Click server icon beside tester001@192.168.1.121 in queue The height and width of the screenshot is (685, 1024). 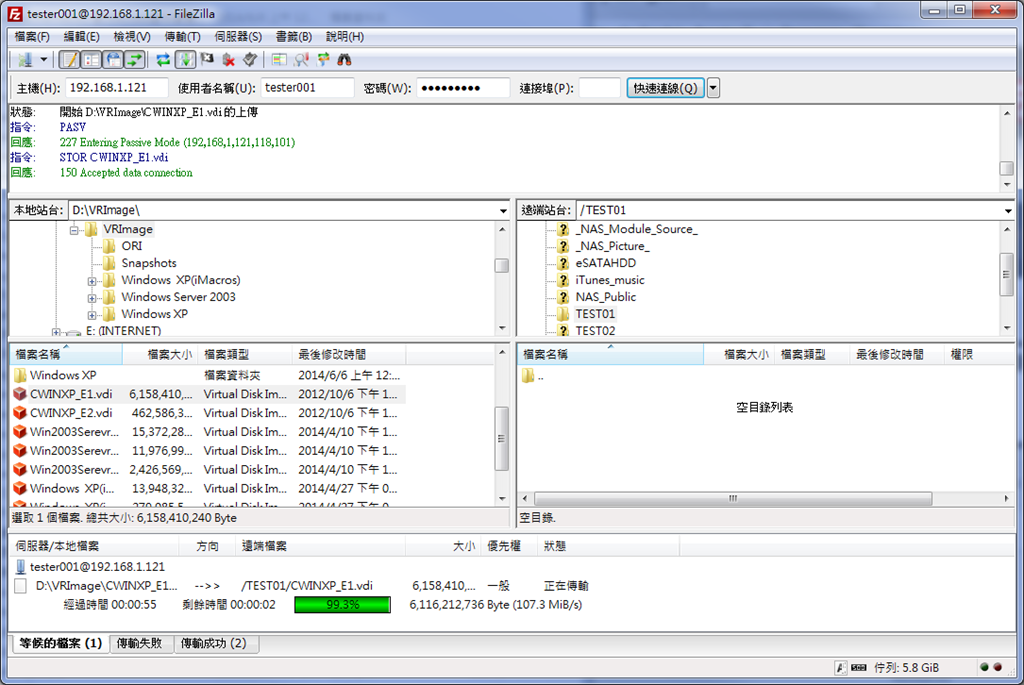(20, 567)
